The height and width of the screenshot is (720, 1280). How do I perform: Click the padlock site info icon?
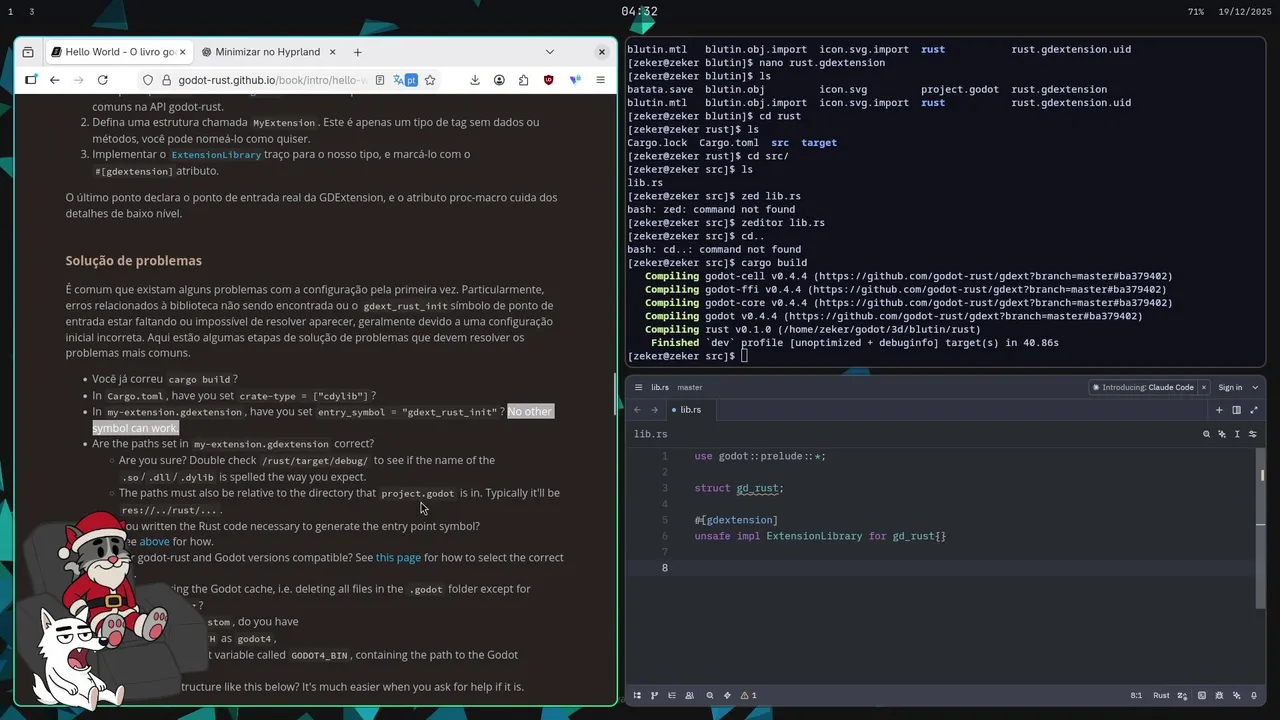pyautogui.click(x=165, y=80)
